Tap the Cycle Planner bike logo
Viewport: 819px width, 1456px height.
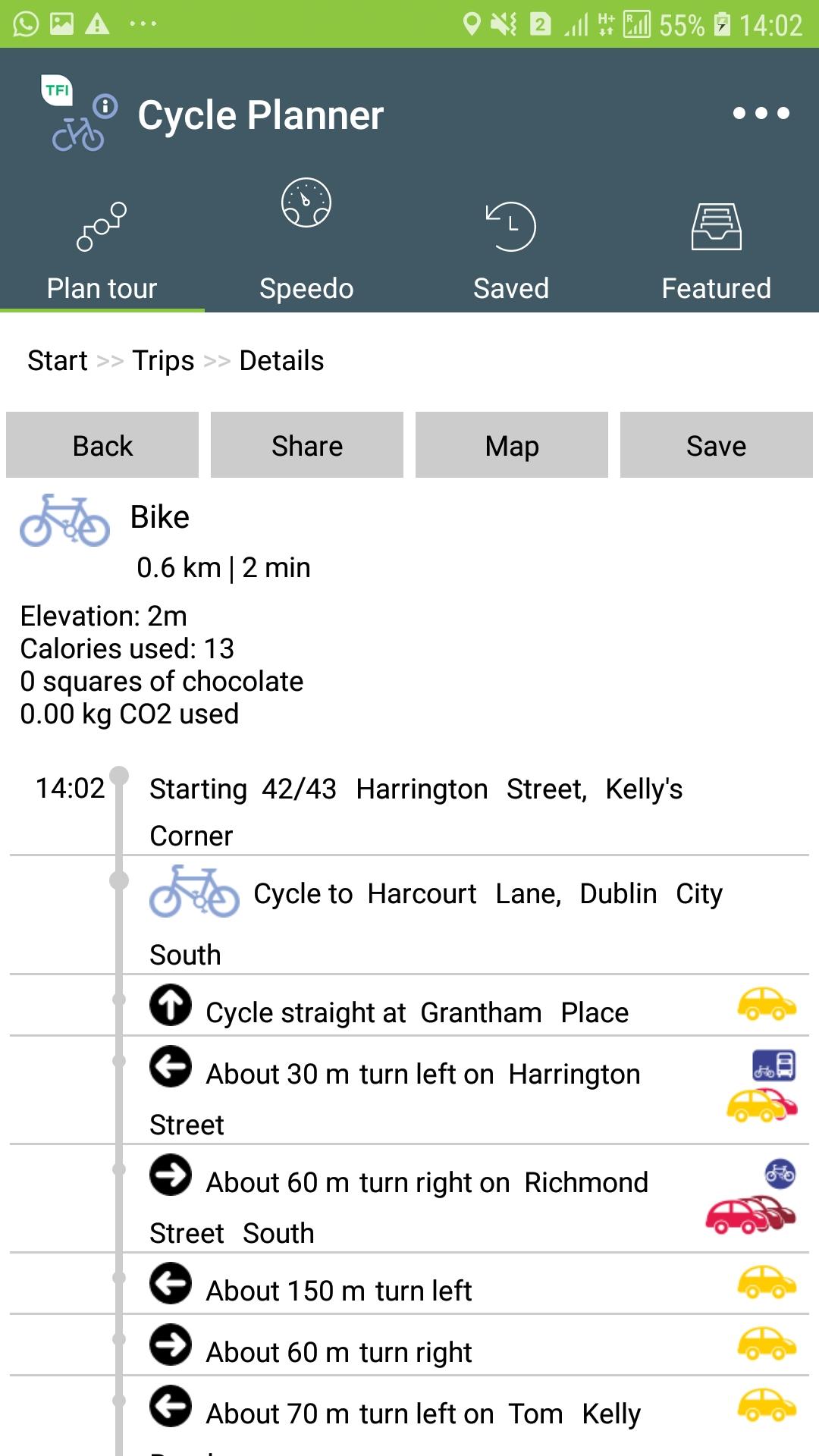pyautogui.click(x=79, y=115)
